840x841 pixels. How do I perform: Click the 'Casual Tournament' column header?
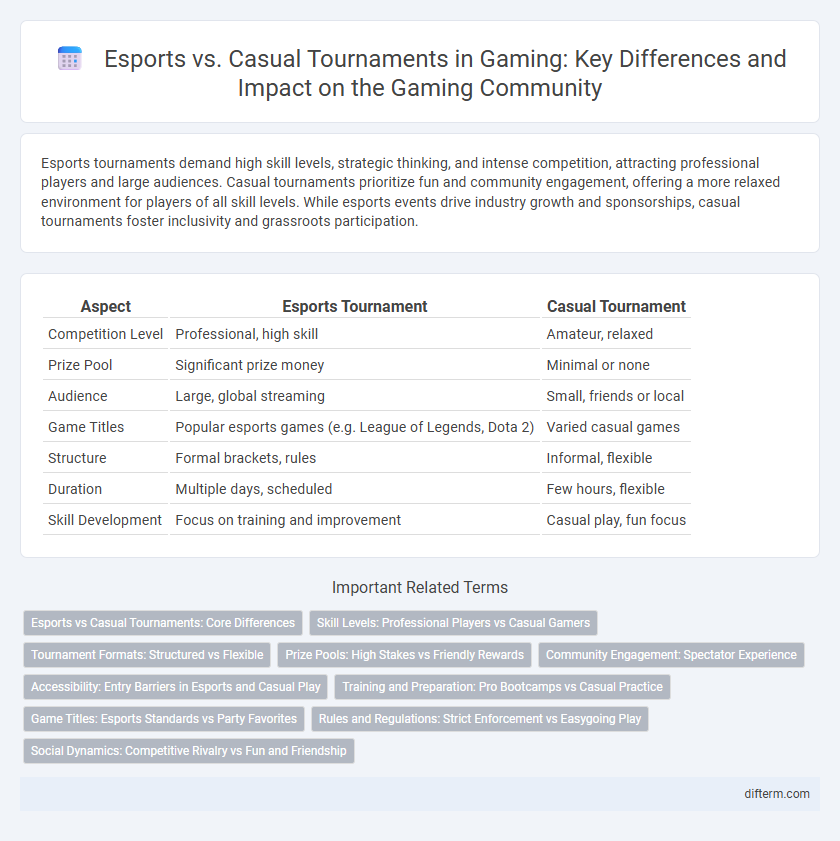[x=616, y=306]
